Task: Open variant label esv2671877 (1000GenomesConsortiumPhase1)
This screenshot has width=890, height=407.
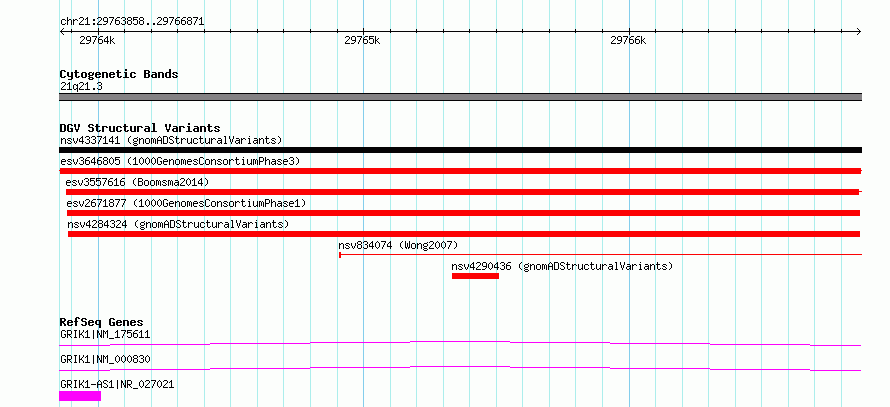Action: pos(186,203)
